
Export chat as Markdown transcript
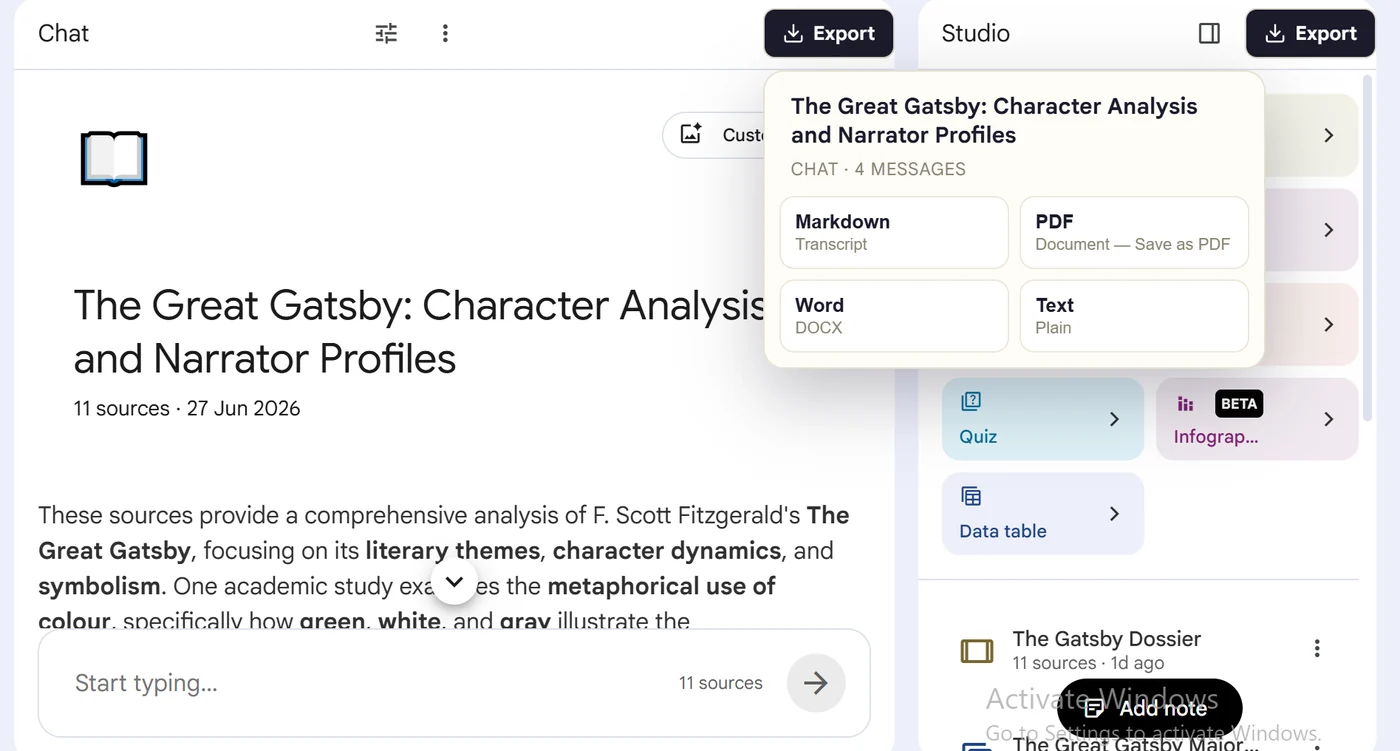[894, 232]
